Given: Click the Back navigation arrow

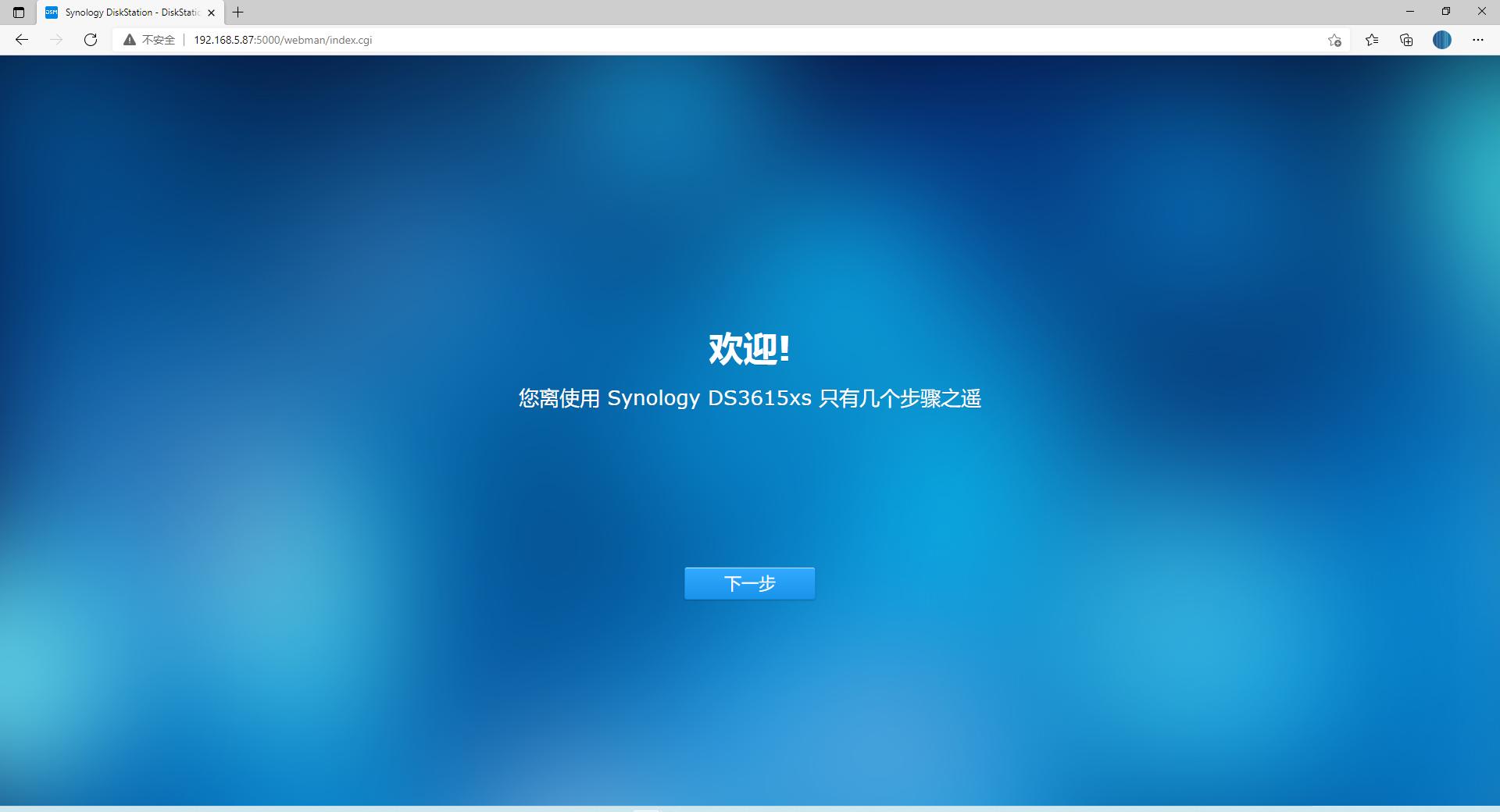Looking at the screenshot, I should (21, 40).
